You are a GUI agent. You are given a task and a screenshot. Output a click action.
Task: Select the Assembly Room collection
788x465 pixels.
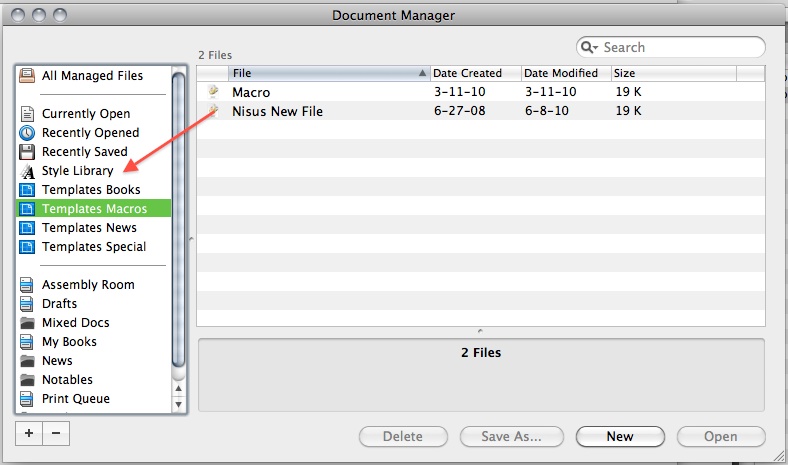point(93,285)
